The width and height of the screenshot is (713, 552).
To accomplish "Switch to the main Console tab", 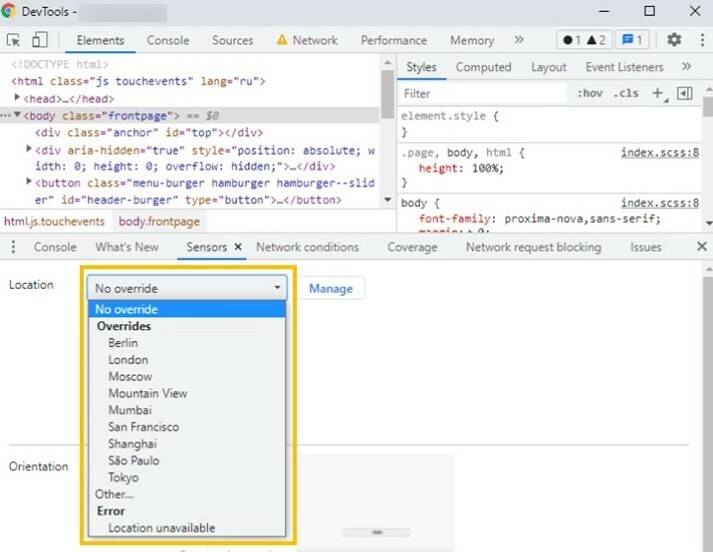I will click(x=168, y=40).
